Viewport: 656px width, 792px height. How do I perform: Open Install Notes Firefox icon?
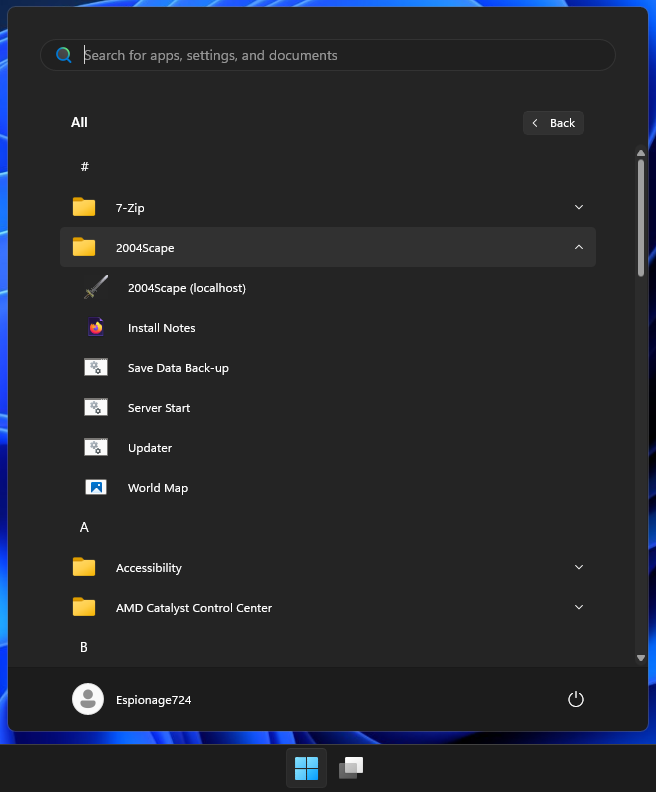click(x=96, y=328)
